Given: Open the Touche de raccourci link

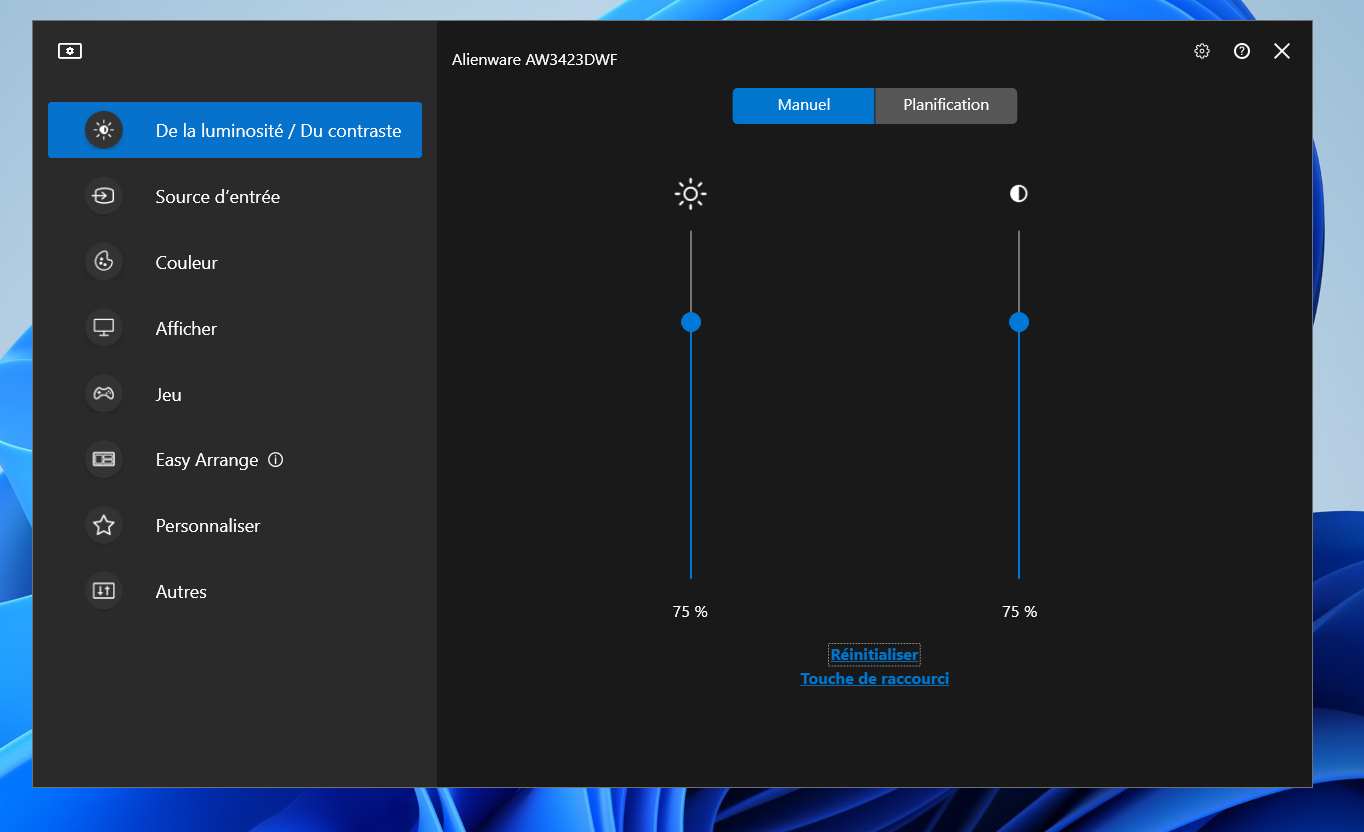Looking at the screenshot, I should (x=874, y=679).
